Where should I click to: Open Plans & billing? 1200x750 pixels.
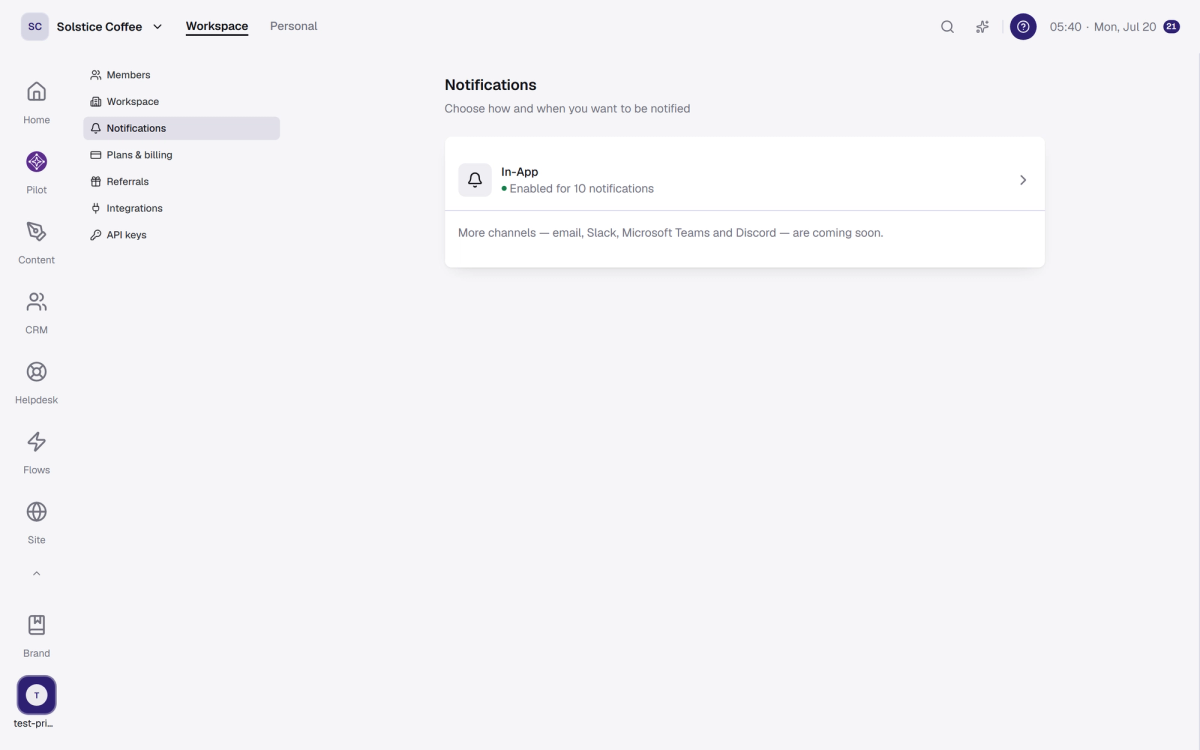[181, 155]
